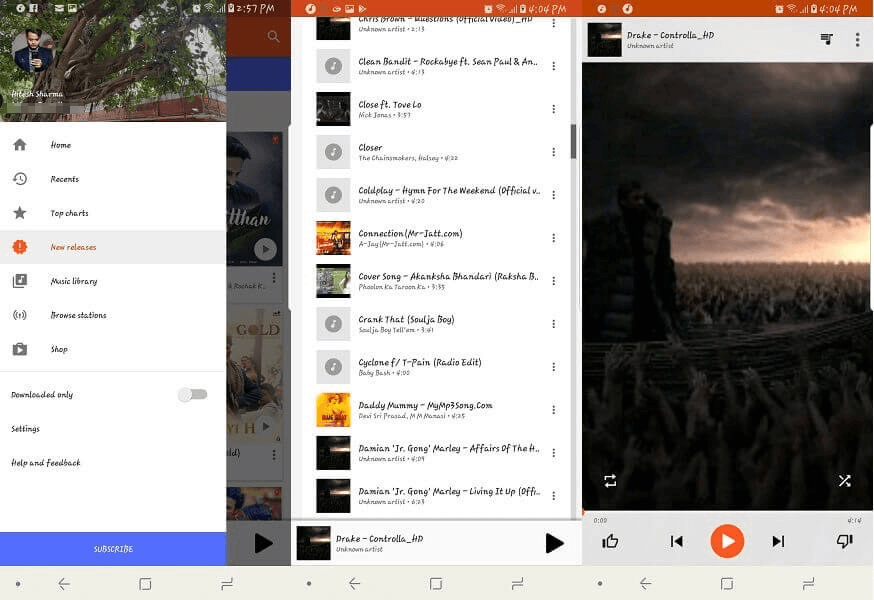
Task: Open Top charts from the sidebar
Action: click(x=70, y=213)
